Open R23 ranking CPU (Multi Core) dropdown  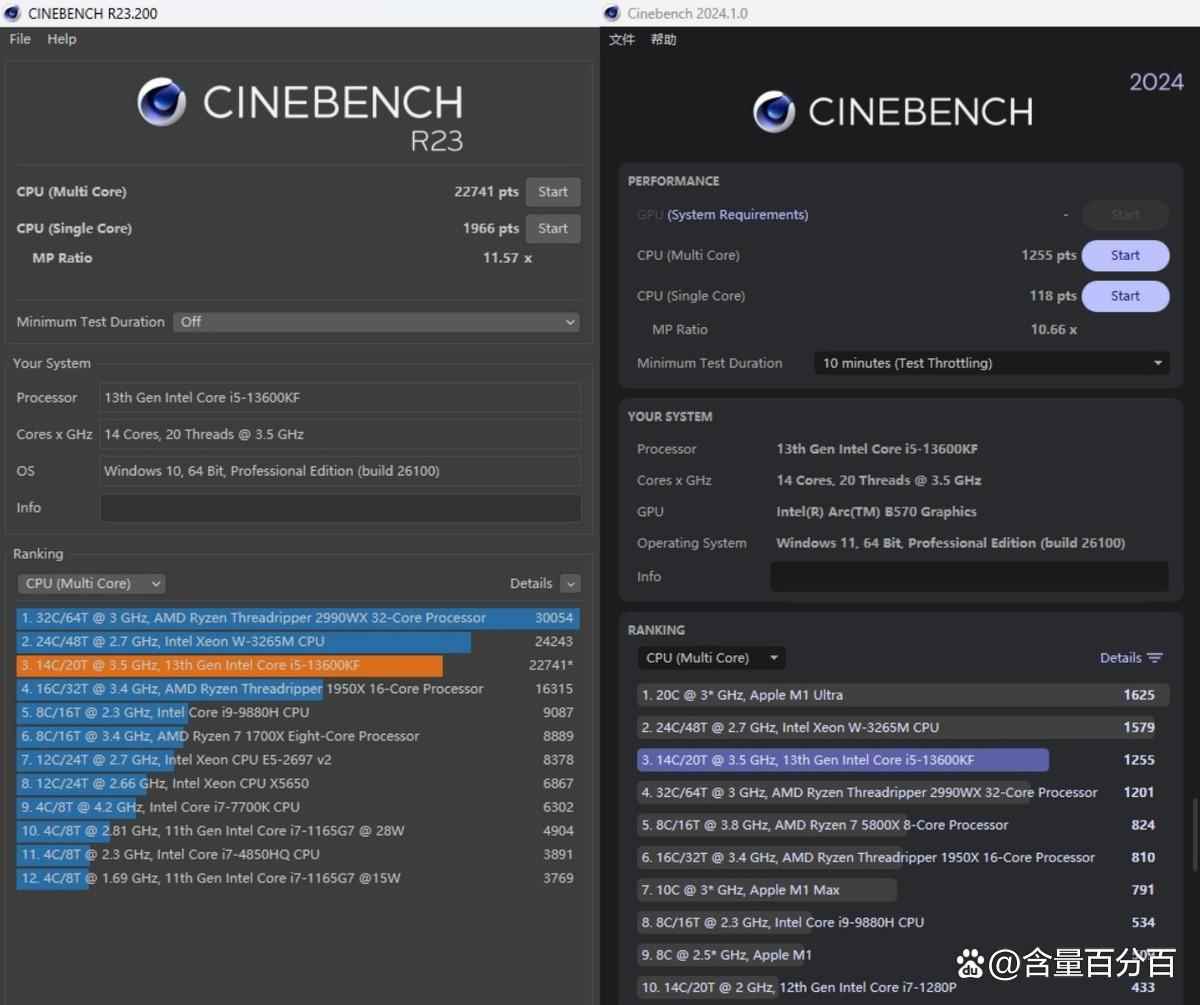pyautogui.click(x=91, y=584)
